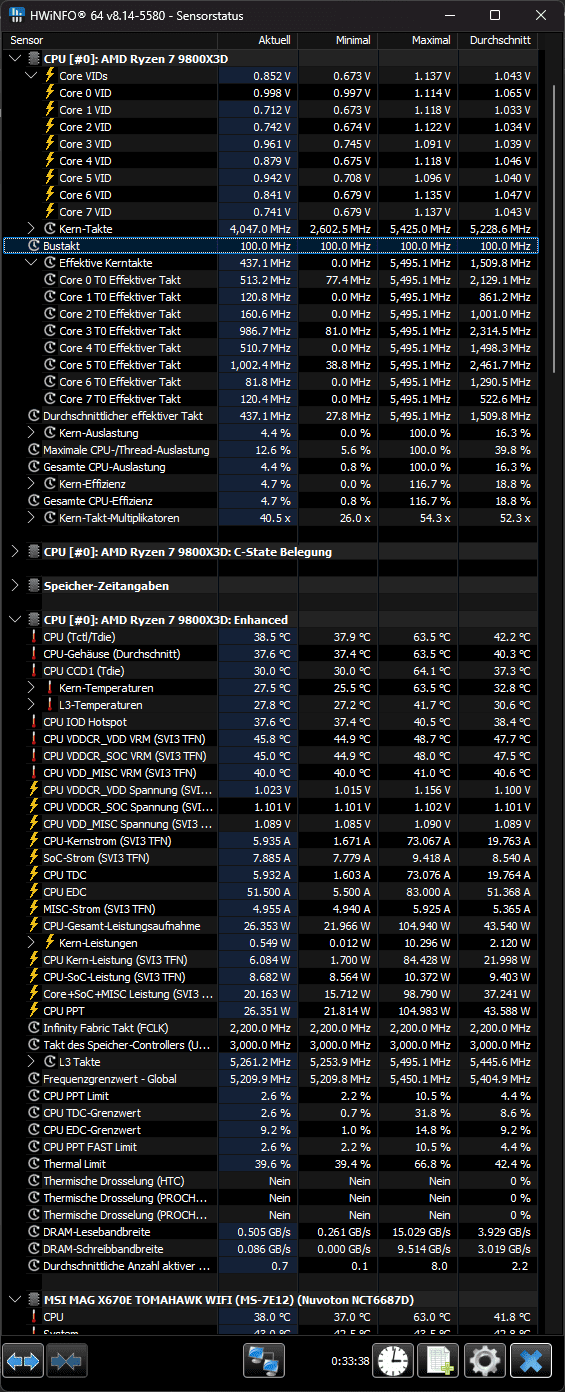Image resolution: width=565 pixels, height=1392 pixels.
Task: Open the remote network monitoring icon
Action: pyautogui.click(x=264, y=1361)
